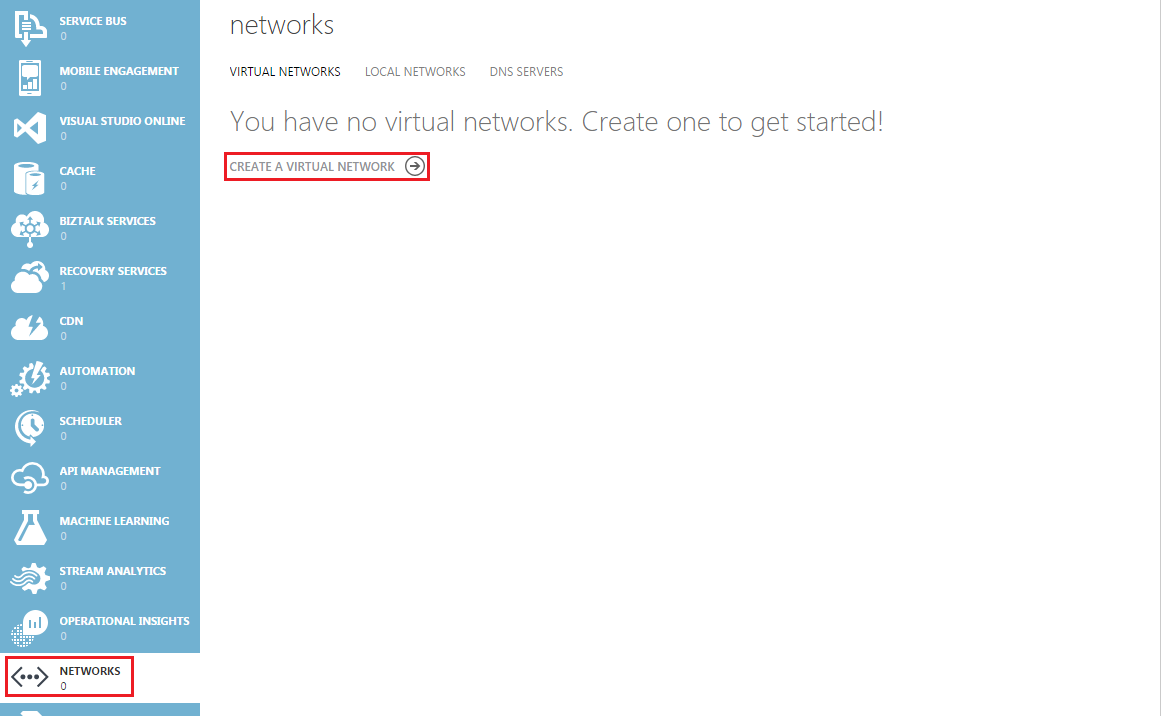
Task: Click the arrow circle beside Create a Virtual Network
Action: point(415,167)
